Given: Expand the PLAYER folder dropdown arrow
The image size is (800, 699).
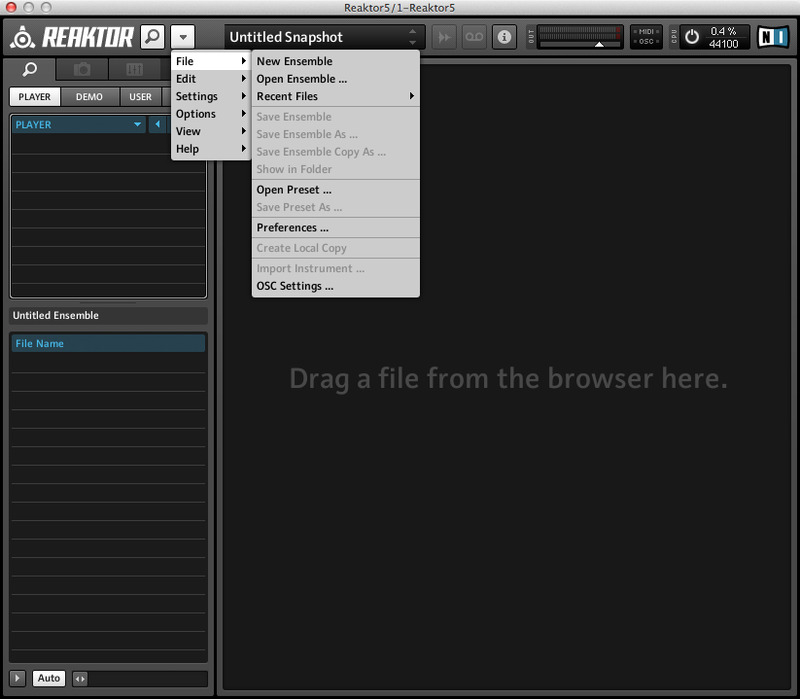Looking at the screenshot, I should (138, 125).
